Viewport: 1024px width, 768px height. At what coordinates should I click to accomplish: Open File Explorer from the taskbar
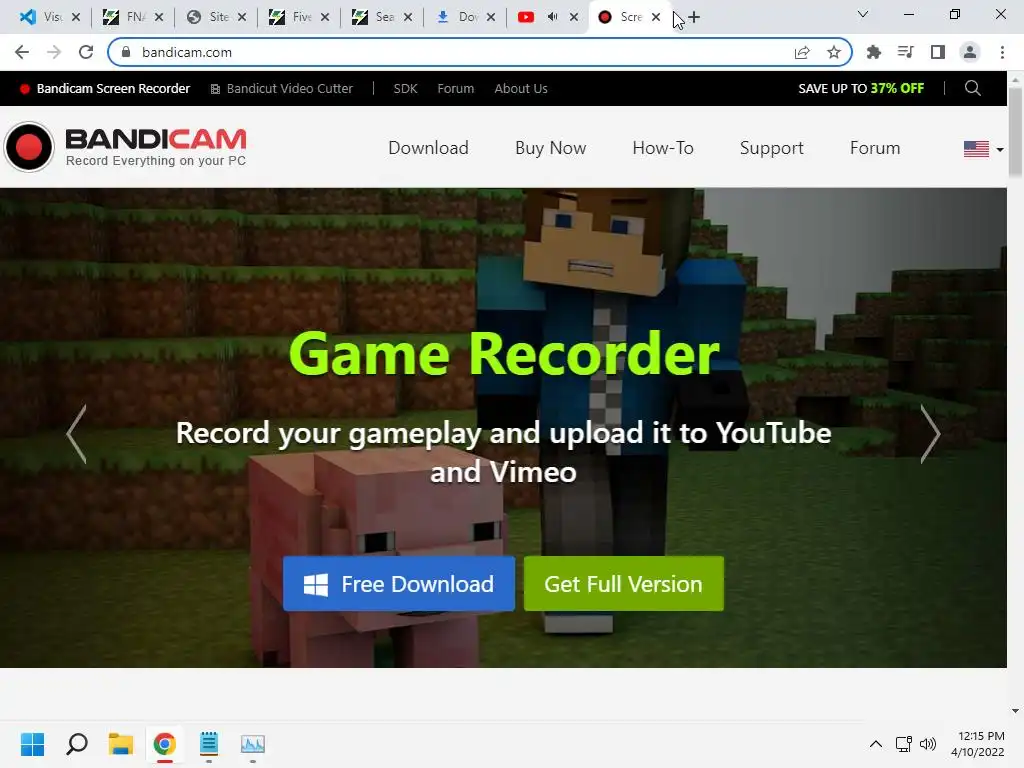121,744
